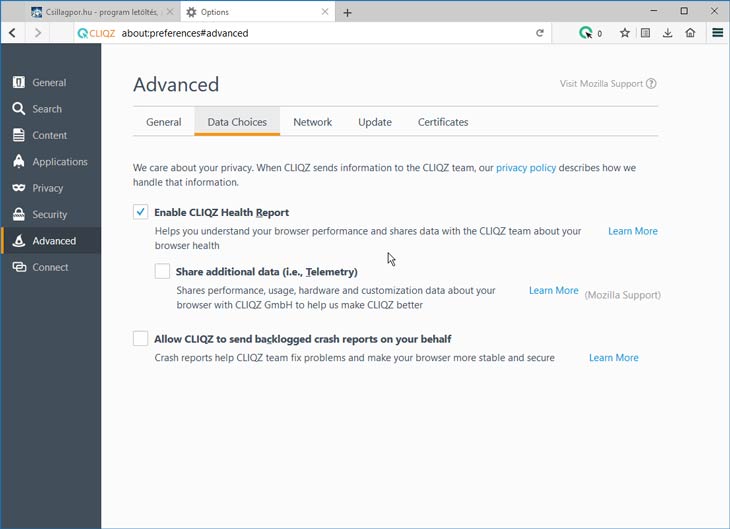Switch to the Certificates tab
This screenshot has width=730, height=529.
click(x=443, y=122)
